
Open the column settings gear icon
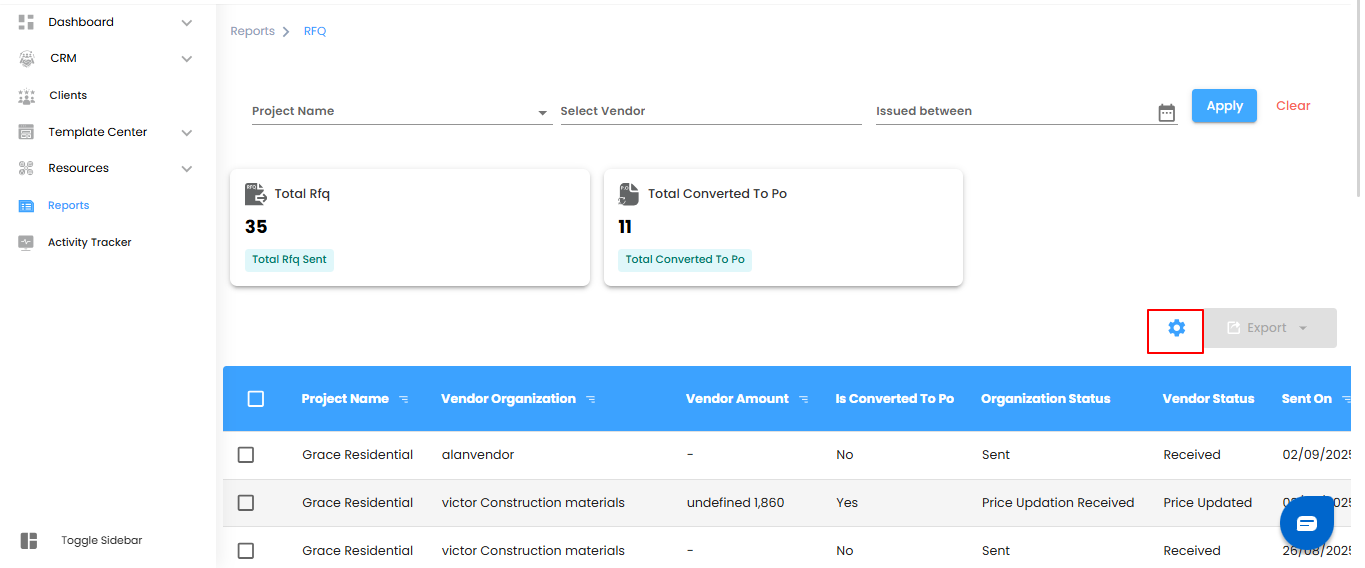point(1176,328)
